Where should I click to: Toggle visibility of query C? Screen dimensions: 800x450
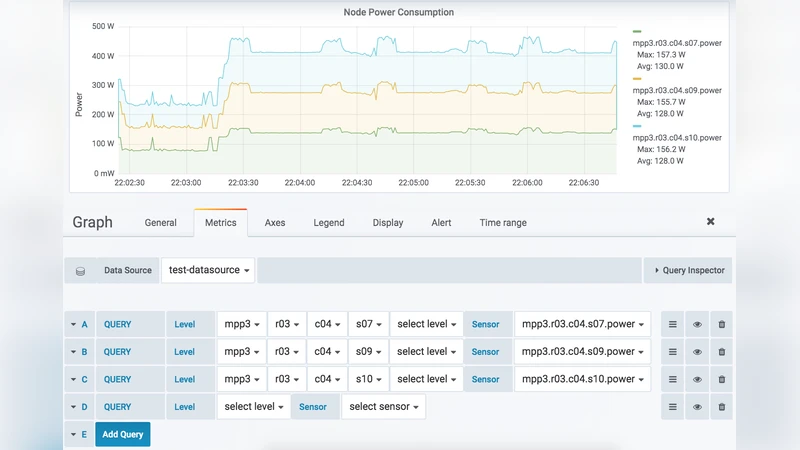[x=697, y=379]
